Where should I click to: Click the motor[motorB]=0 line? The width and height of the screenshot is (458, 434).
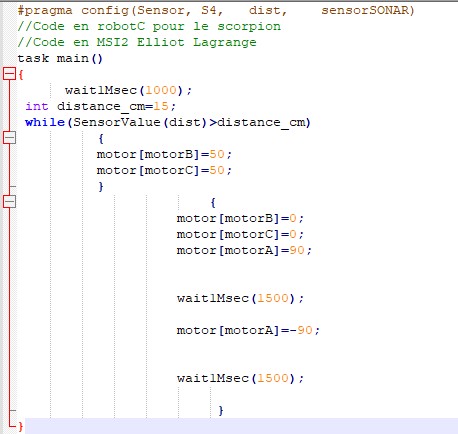pos(240,218)
